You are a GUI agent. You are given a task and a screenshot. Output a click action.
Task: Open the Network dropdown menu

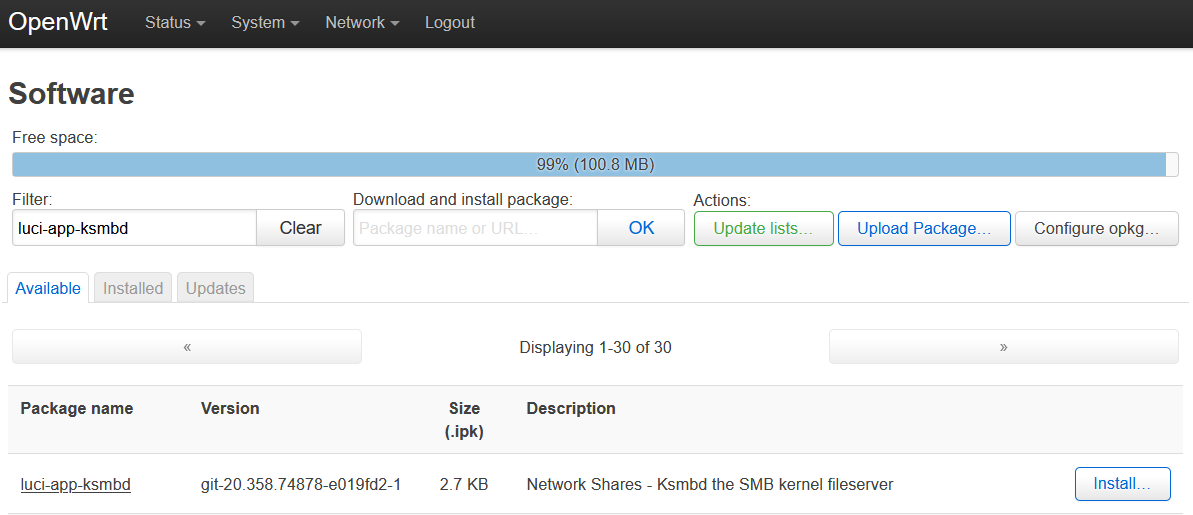[x=362, y=23]
